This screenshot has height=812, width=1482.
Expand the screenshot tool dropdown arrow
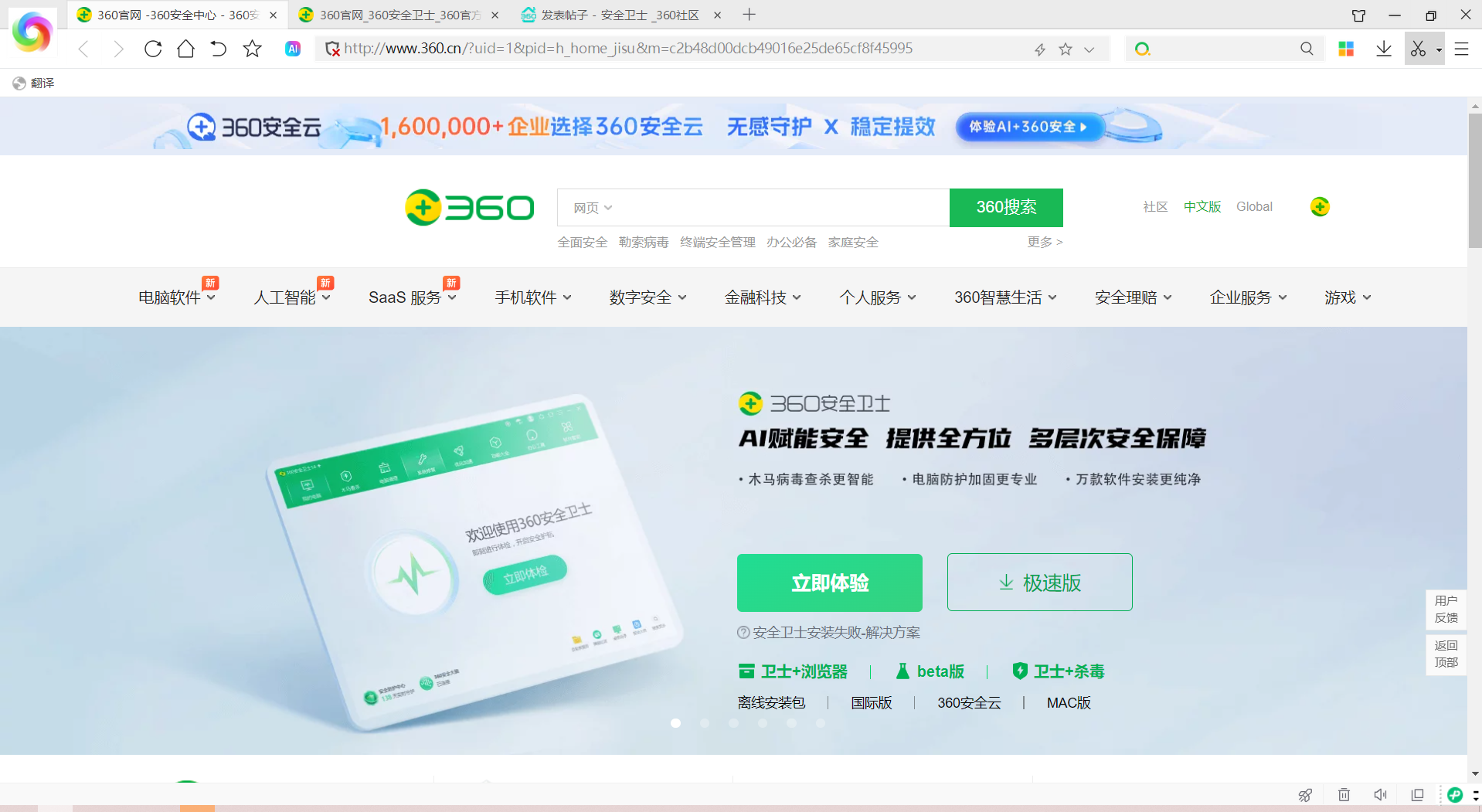(x=1439, y=49)
